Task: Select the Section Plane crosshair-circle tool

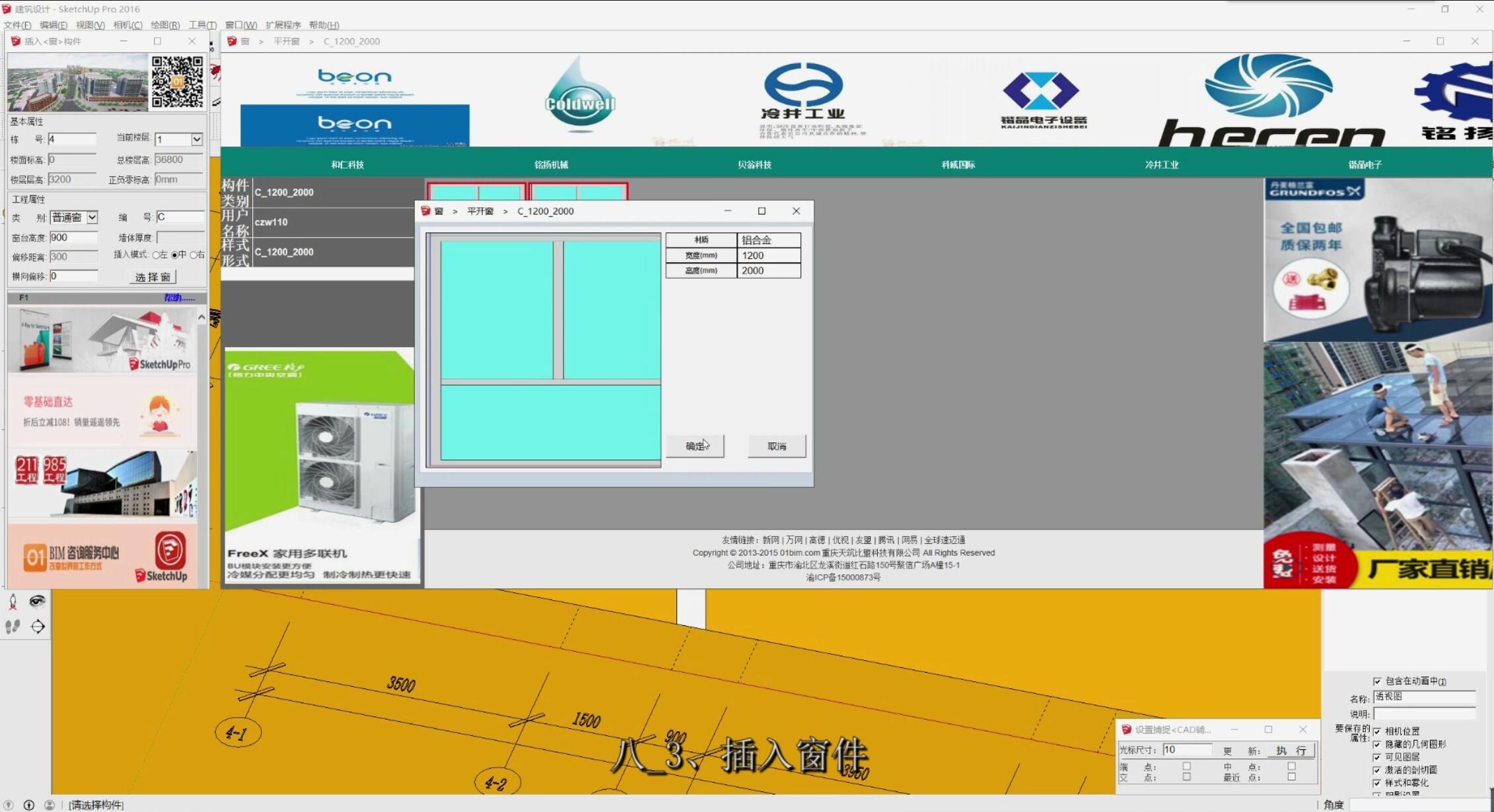Action: 38,626
